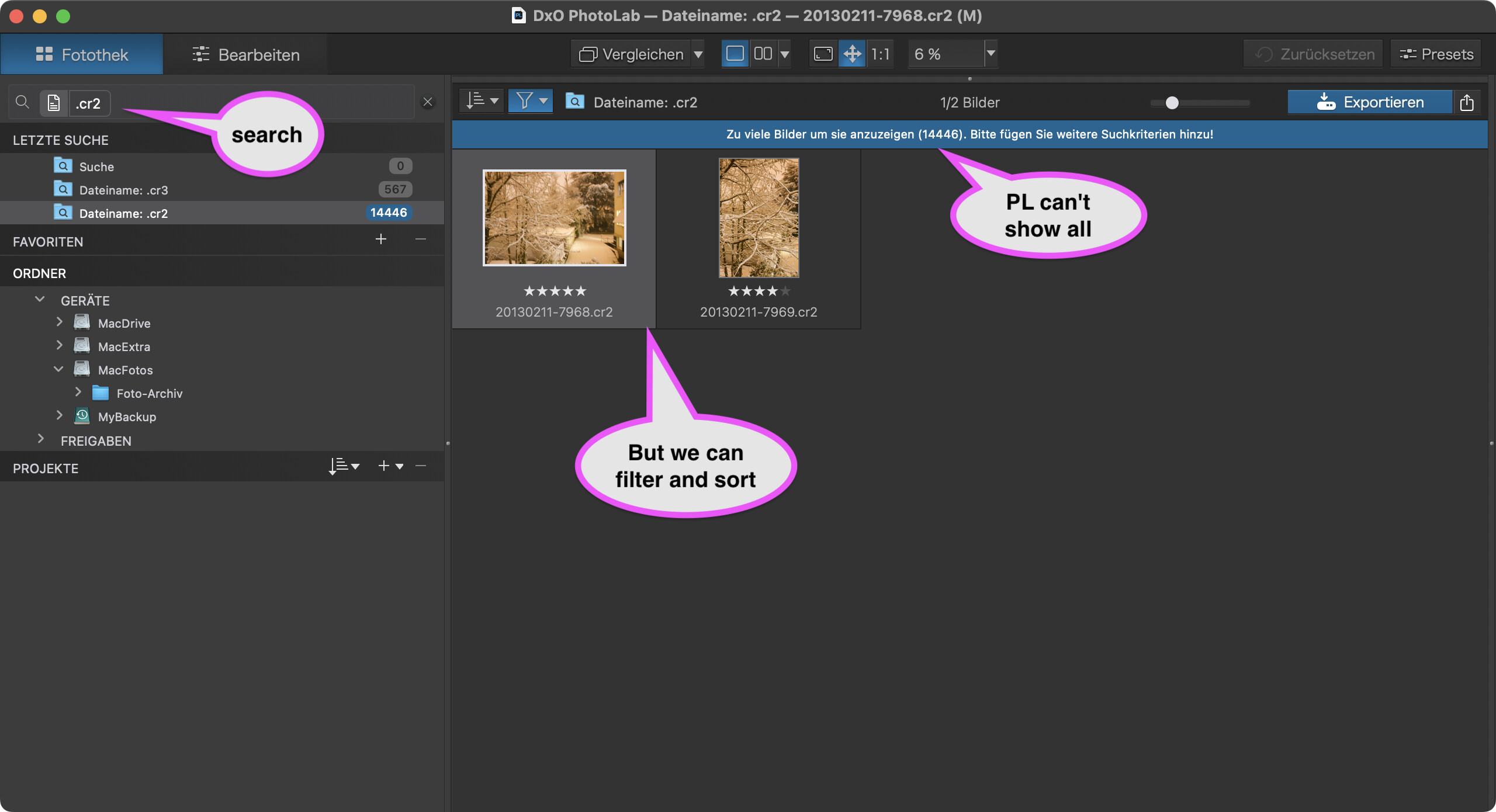Image resolution: width=1496 pixels, height=812 pixels.
Task: Select the fit-to-screen zoom icon
Action: (x=823, y=54)
